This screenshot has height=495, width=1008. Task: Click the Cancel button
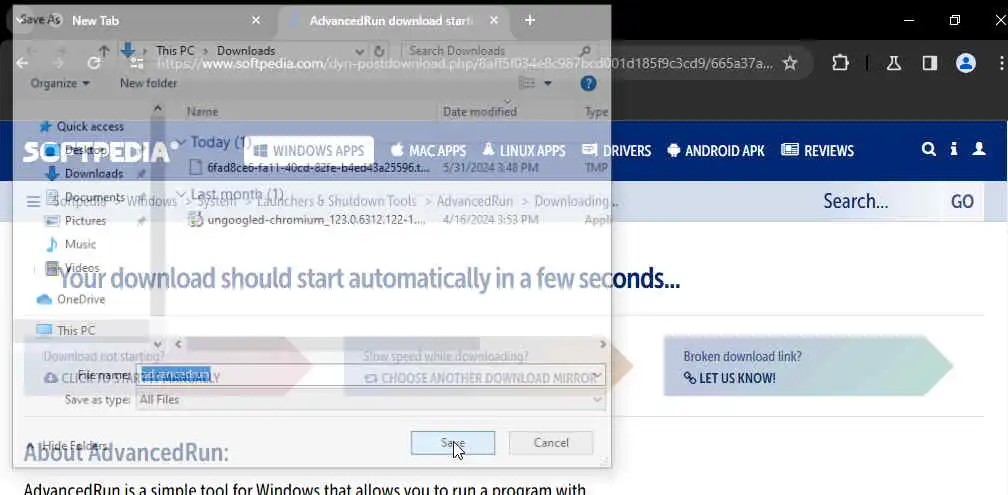coord(551,443)
